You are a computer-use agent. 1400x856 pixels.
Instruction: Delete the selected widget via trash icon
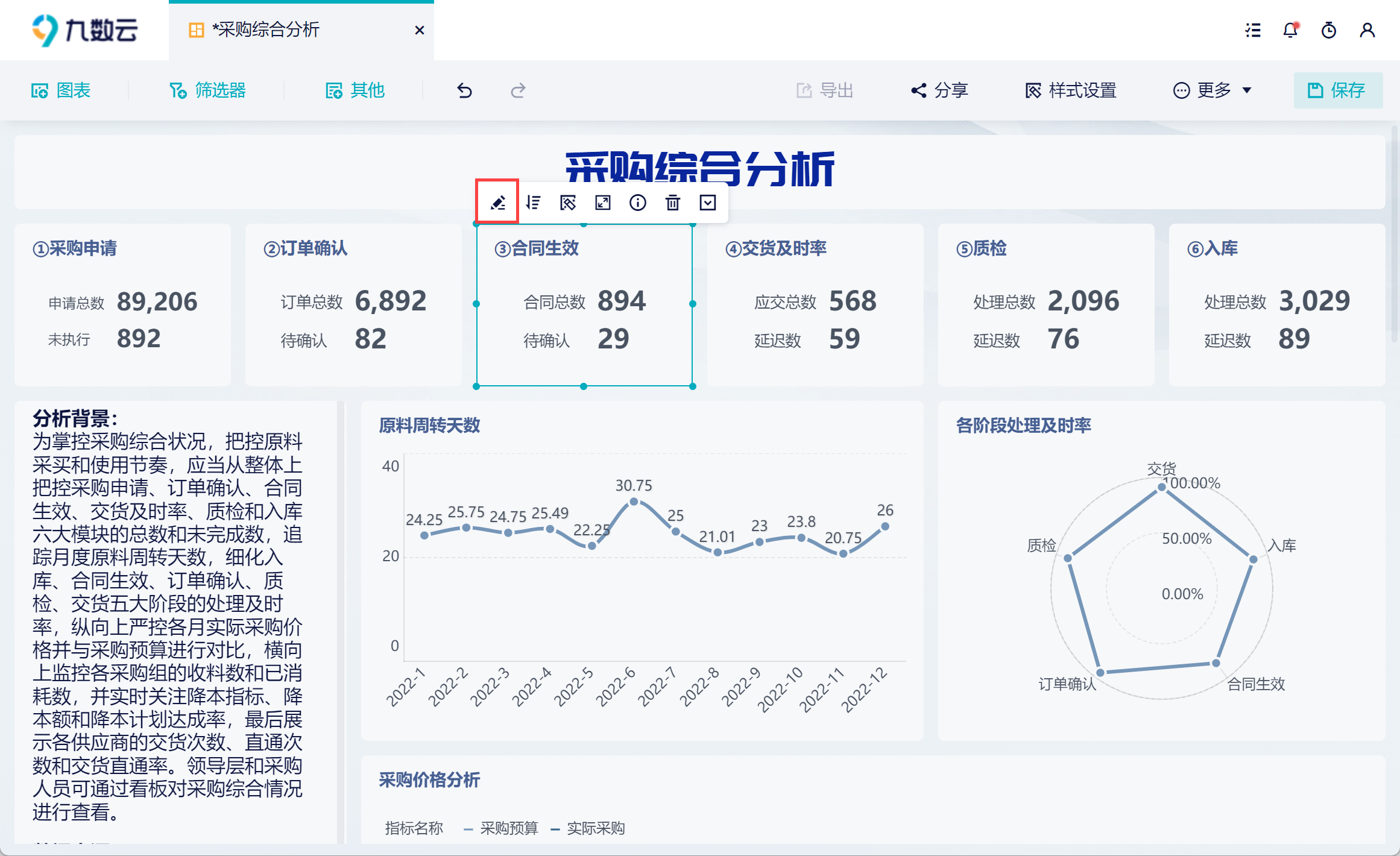tap(673, 203)
